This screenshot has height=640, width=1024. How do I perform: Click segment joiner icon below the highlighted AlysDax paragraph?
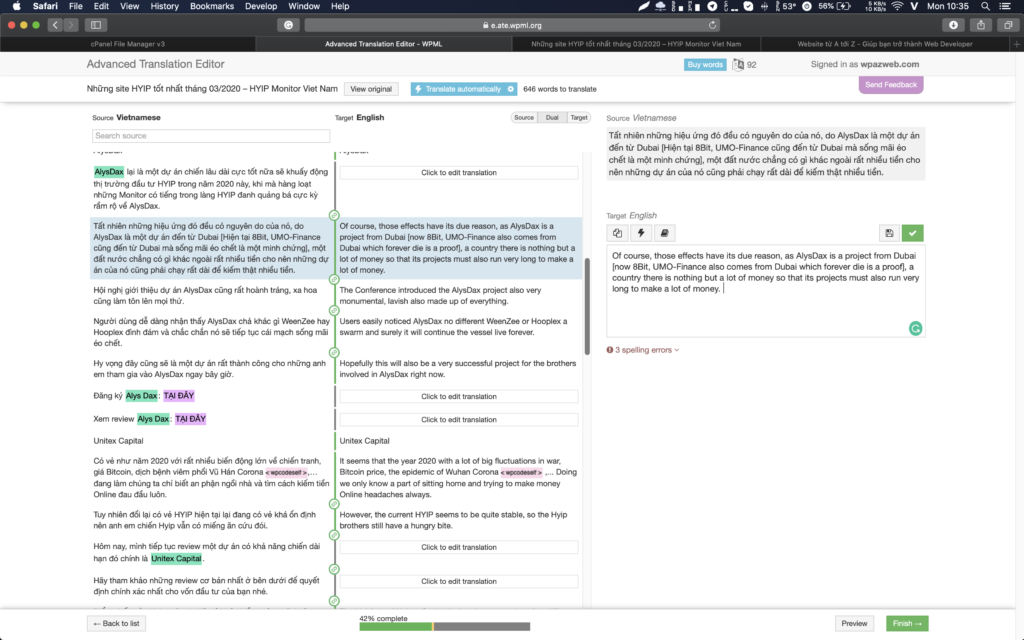tap(334, 280)
